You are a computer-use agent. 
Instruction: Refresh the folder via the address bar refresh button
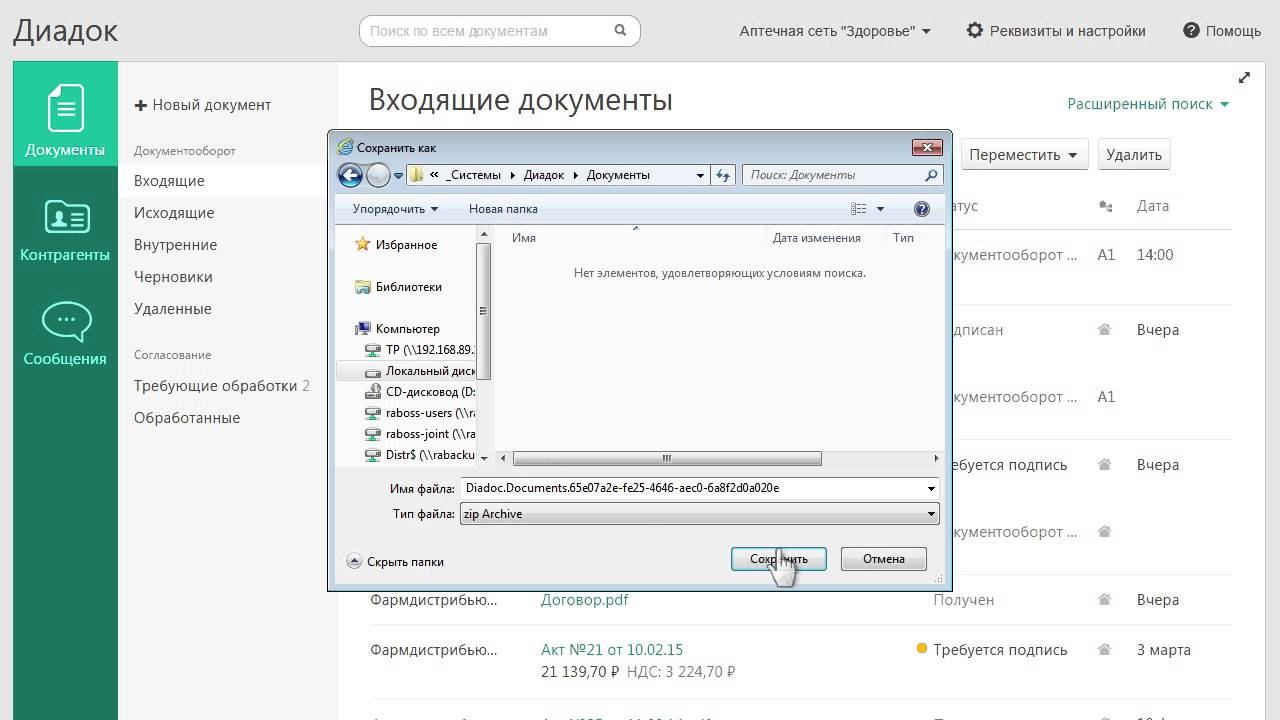pyautogui.click(x=724, y=175)
